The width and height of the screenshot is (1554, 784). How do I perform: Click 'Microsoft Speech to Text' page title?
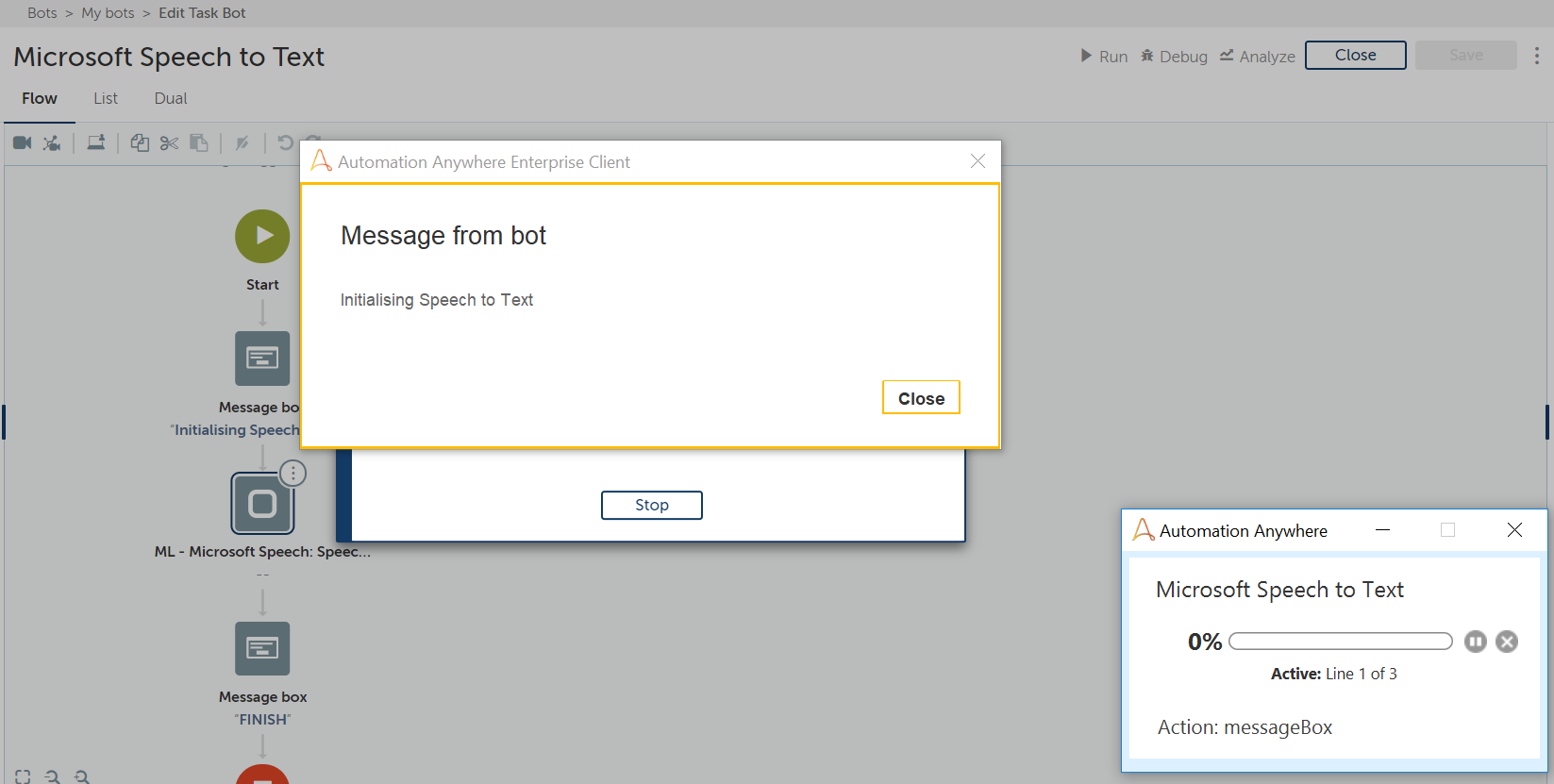point(169,57)
